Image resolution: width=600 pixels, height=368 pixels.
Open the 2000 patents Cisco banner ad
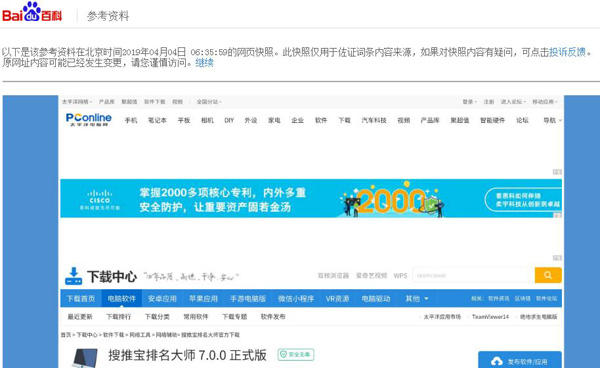click(x=311, y=198)
